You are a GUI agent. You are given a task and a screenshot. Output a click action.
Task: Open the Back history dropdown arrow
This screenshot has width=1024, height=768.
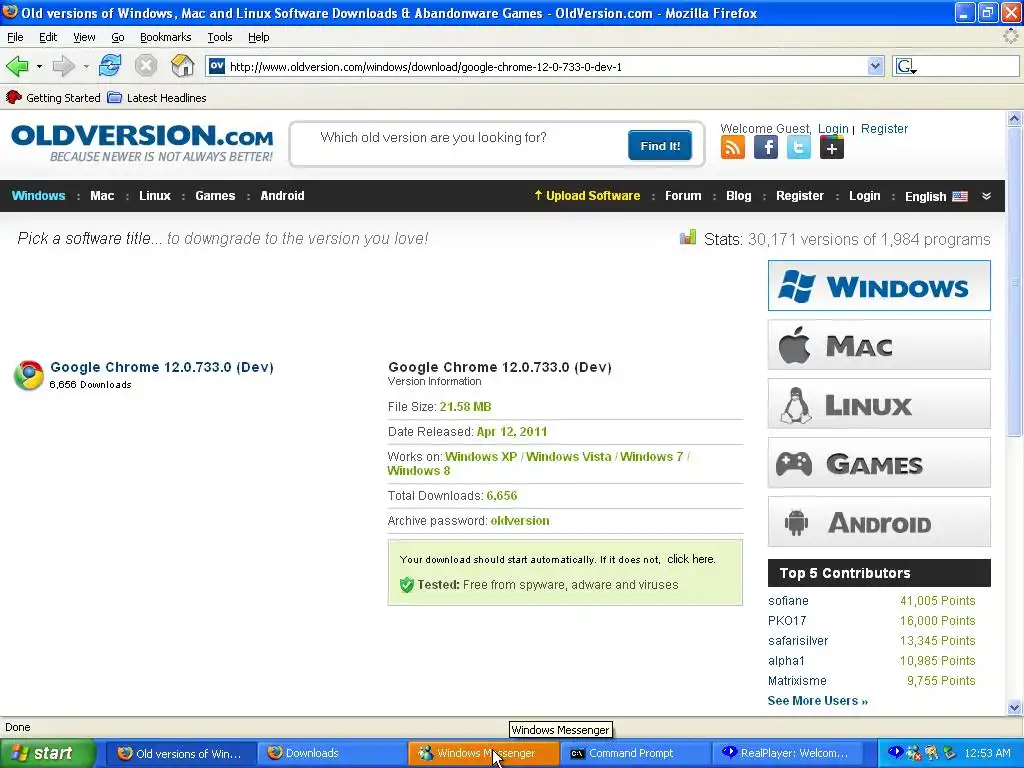tap(39, 67)
